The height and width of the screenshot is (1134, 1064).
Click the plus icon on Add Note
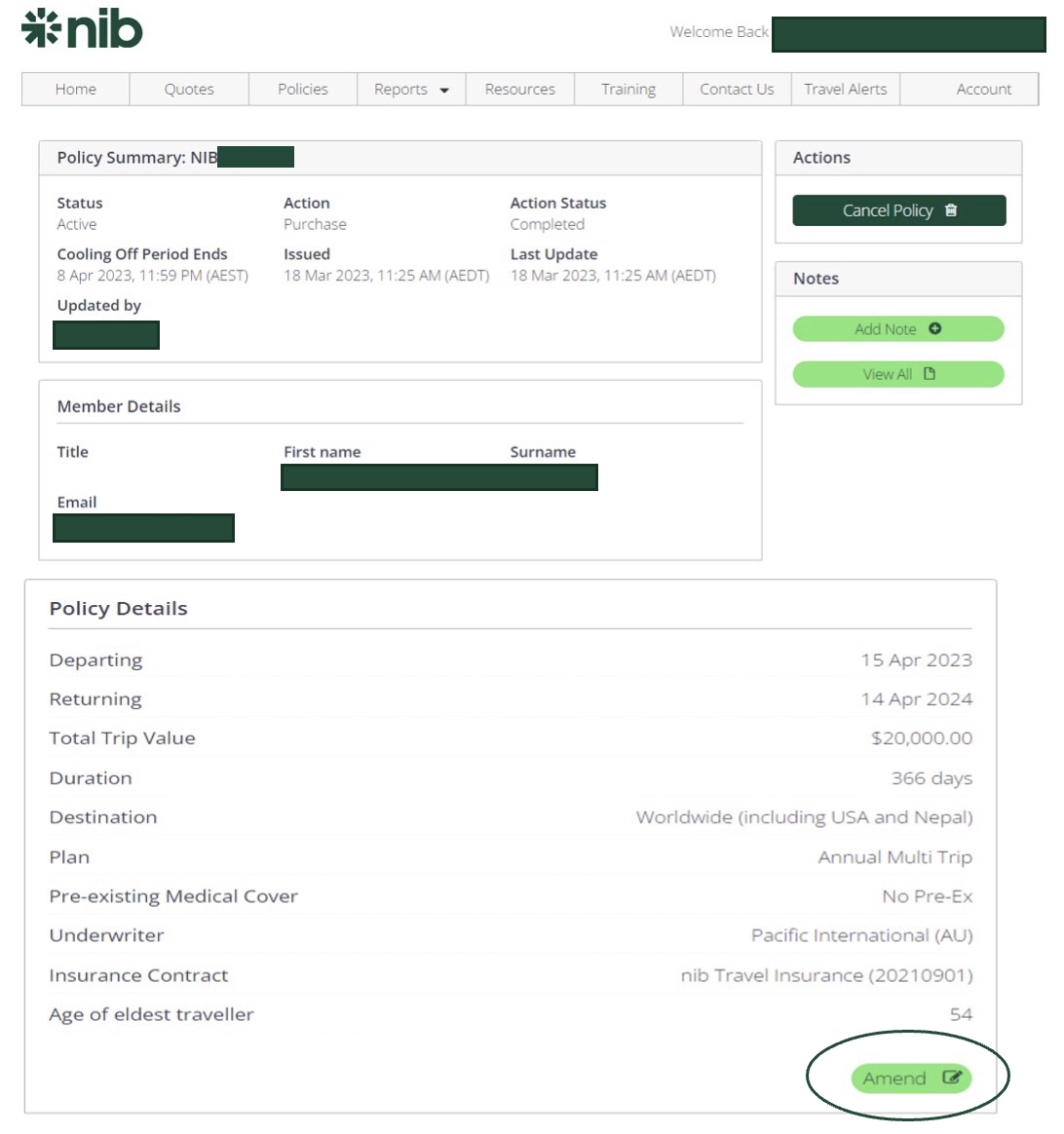[x=934, y=328]
